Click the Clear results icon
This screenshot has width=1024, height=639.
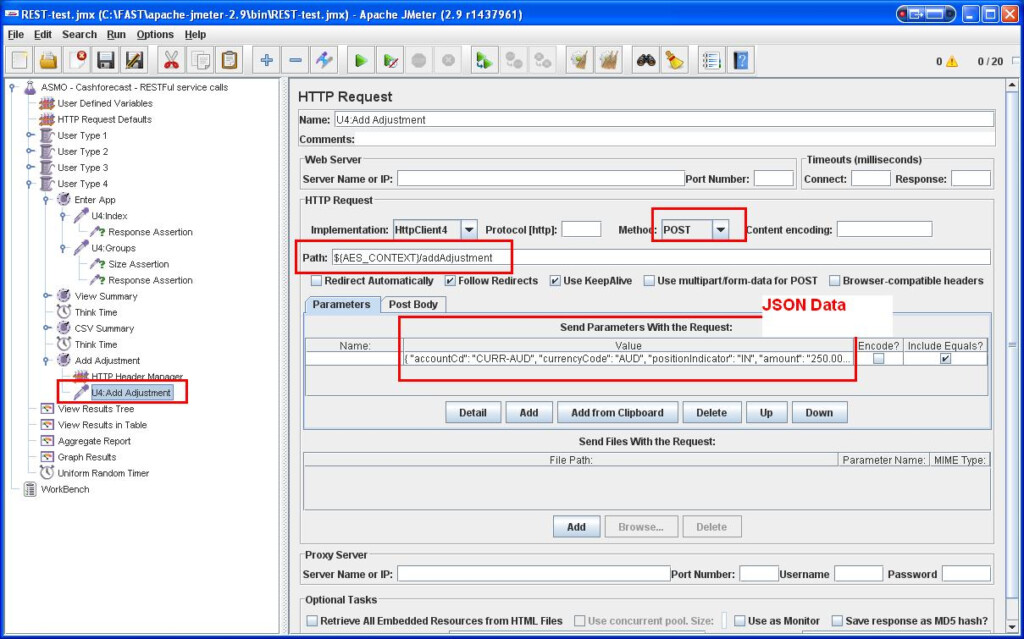click(x=579, y=61)
